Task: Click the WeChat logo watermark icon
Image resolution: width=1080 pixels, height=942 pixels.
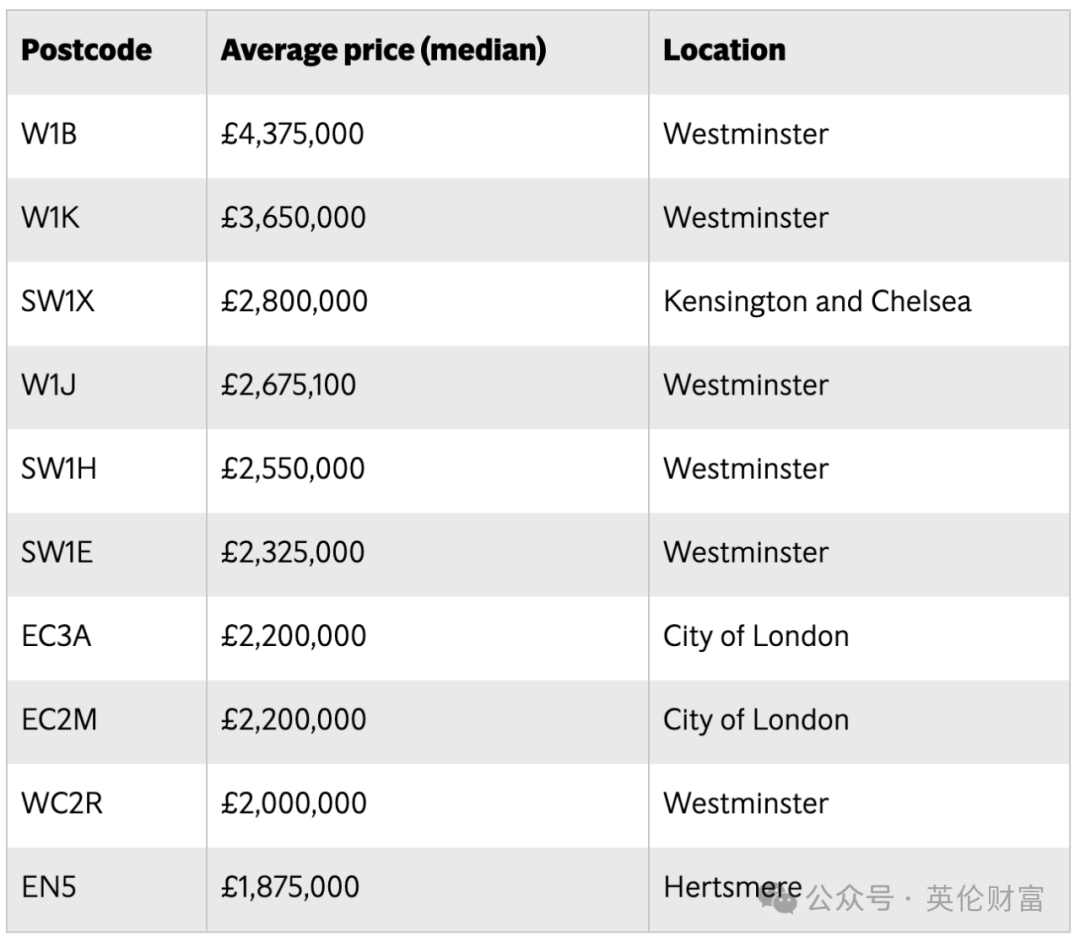Action: point(780,900)
